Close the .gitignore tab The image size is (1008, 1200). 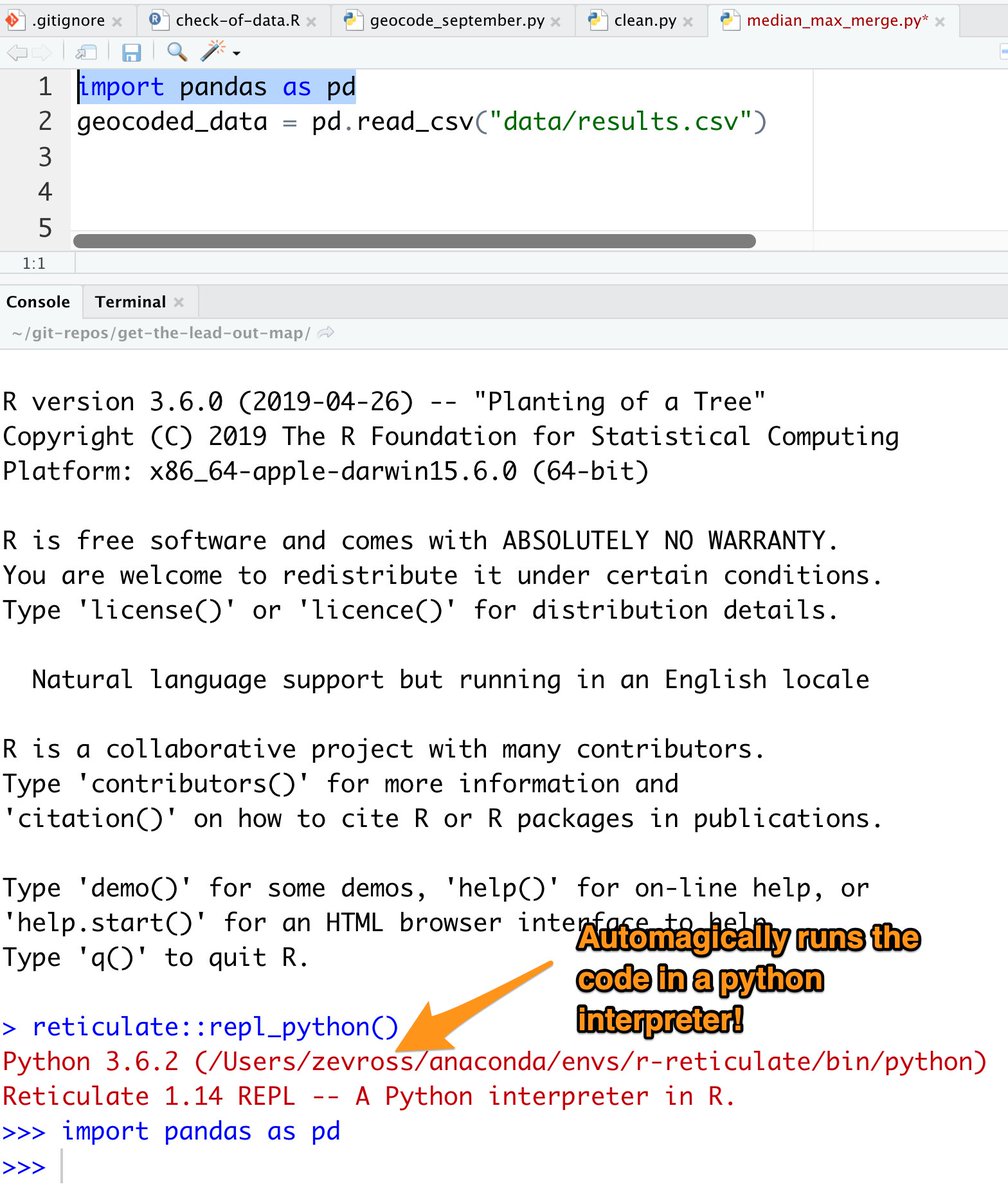[117, 21]
